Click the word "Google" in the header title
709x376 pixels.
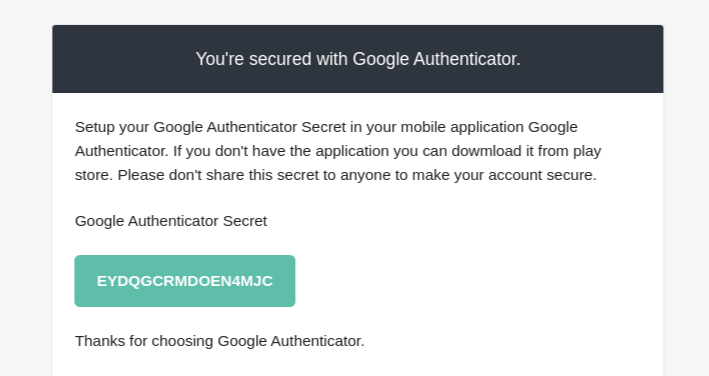click(381, 60)
